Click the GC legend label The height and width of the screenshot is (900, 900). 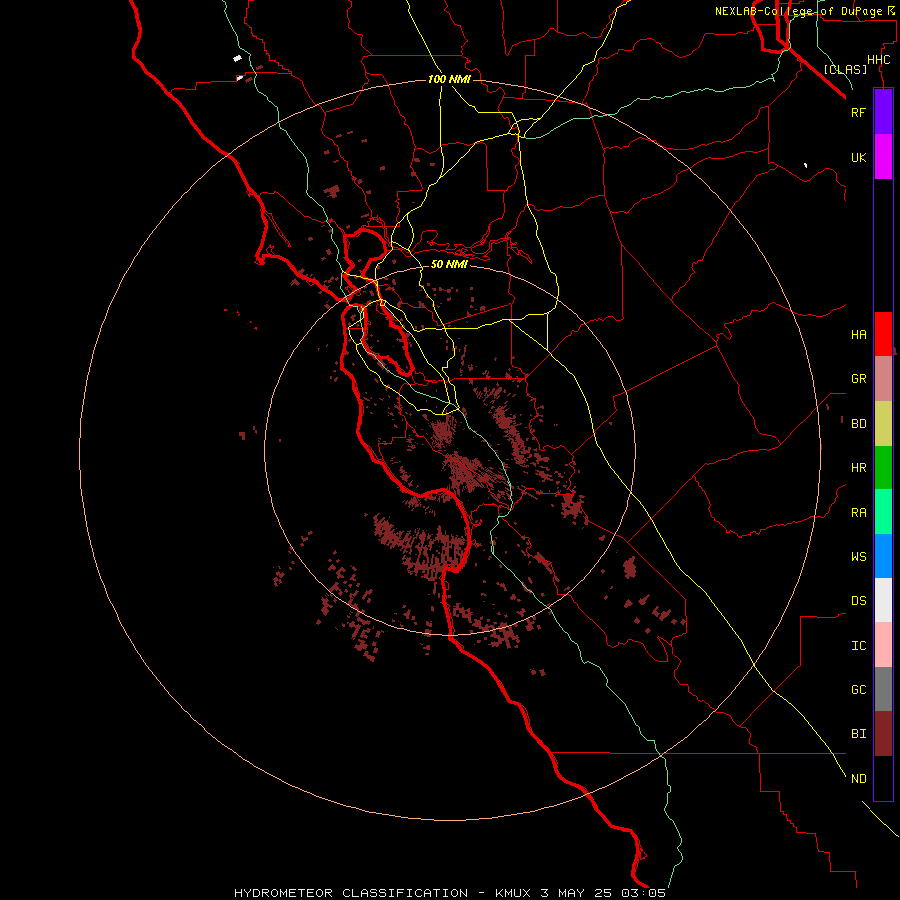point(858,689)
